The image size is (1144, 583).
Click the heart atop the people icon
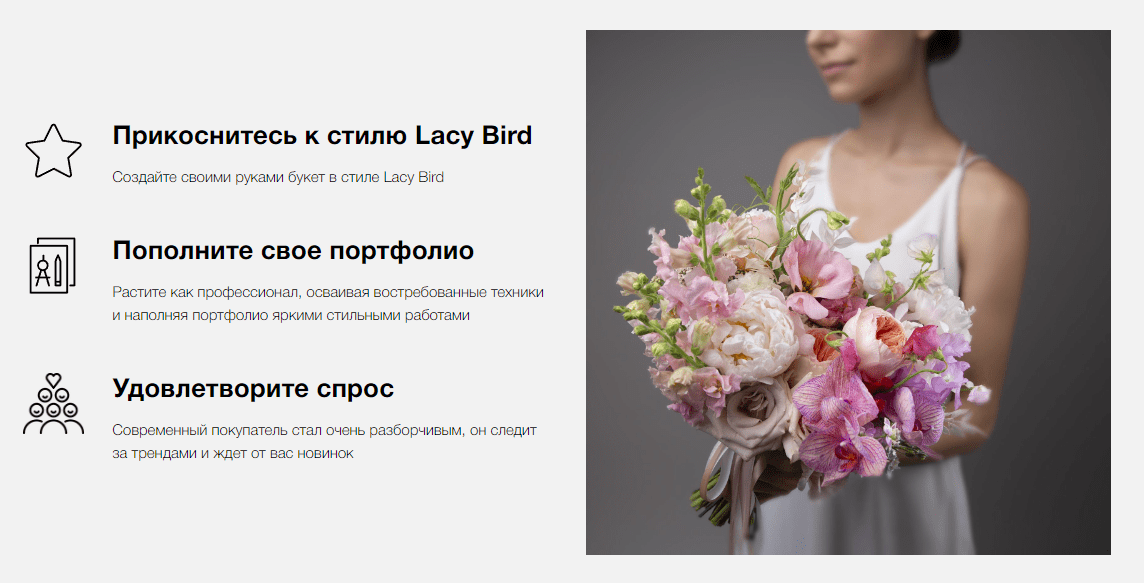53,380
